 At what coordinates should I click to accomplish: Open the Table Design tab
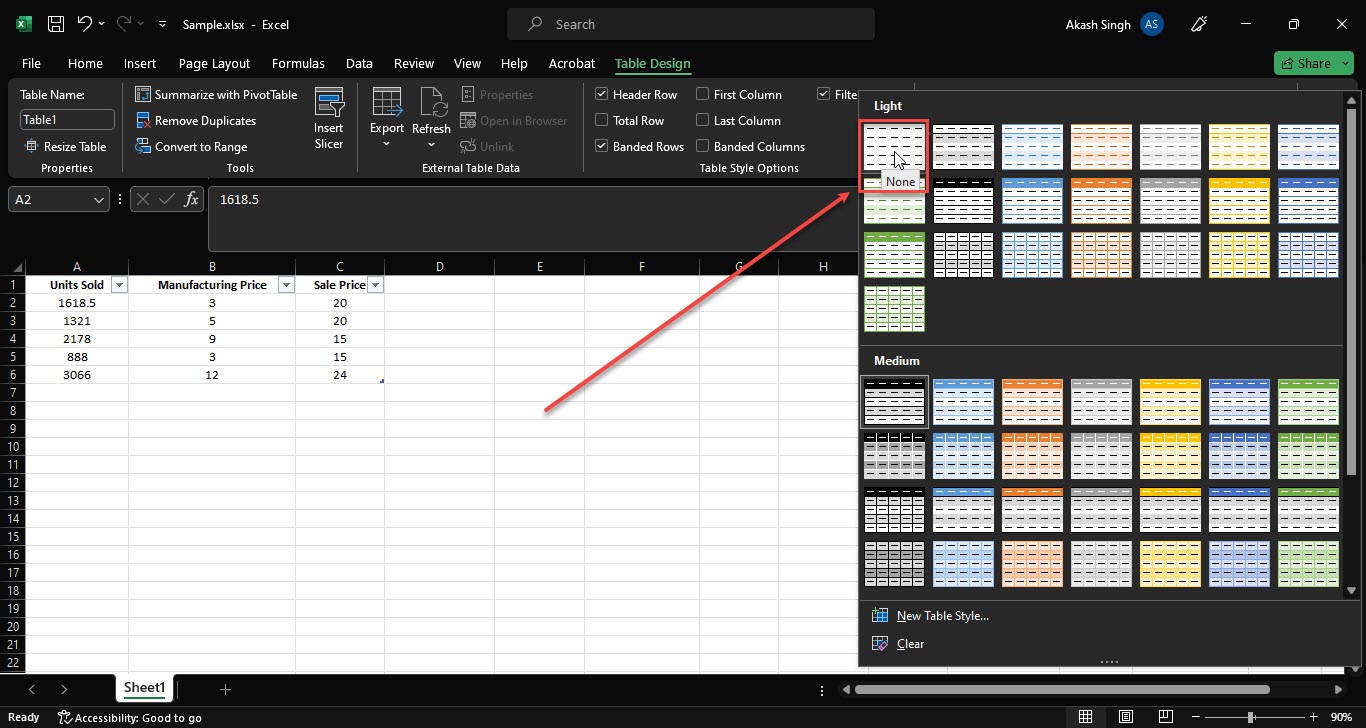[x=652, y=63]
